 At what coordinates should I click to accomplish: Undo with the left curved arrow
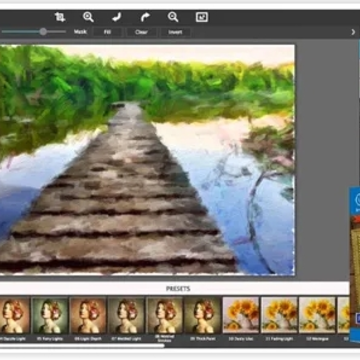(x=117, y=17)
